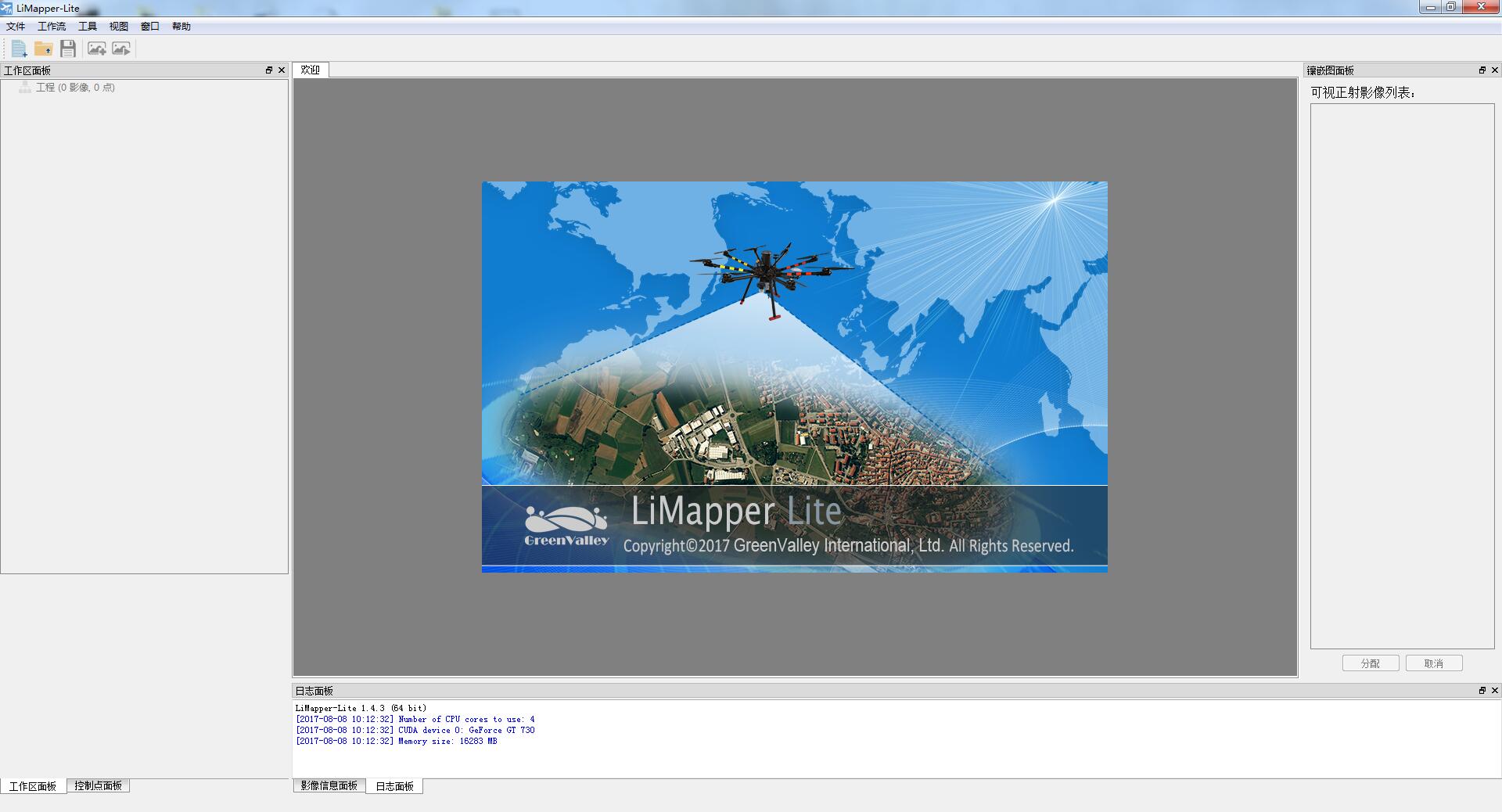
Task: Click the 取消 button
Action: click(1434, 663)
